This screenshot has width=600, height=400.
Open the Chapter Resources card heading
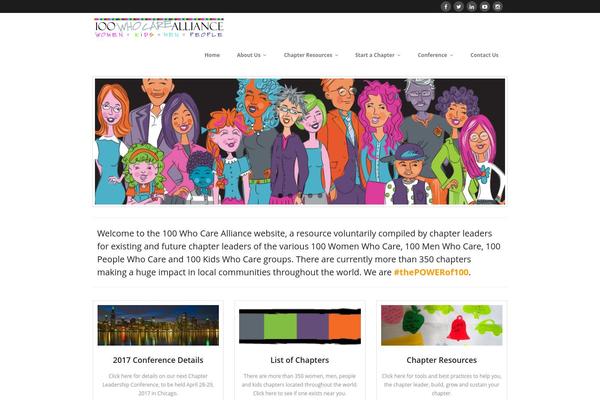(442, 360)
